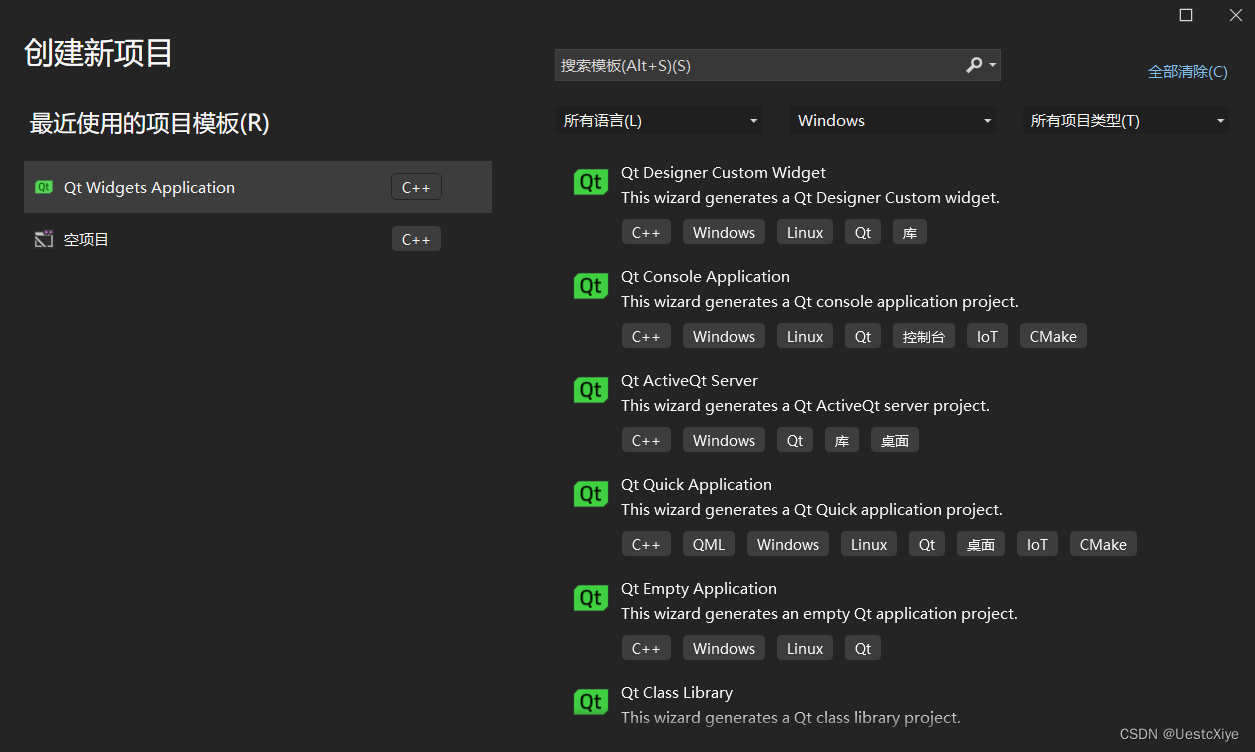Click Qt icon of Qt Console Application
Viewport: 1255px width, 752px height.
coord(590,286)
